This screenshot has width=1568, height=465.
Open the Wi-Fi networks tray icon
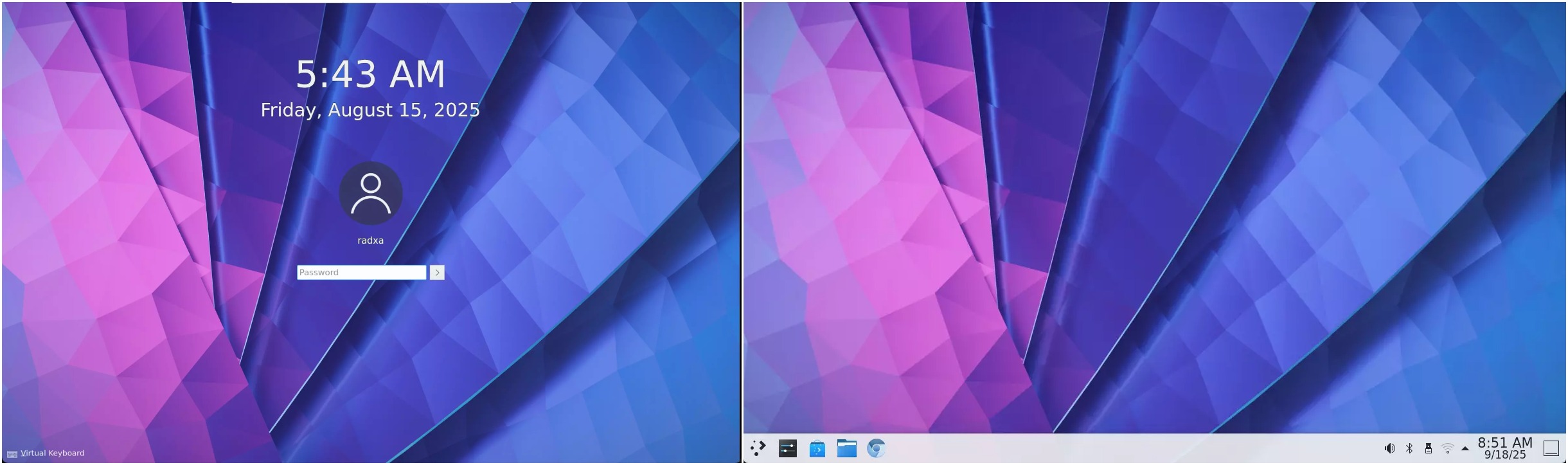pyautogui.click(x=1448, y=448)
